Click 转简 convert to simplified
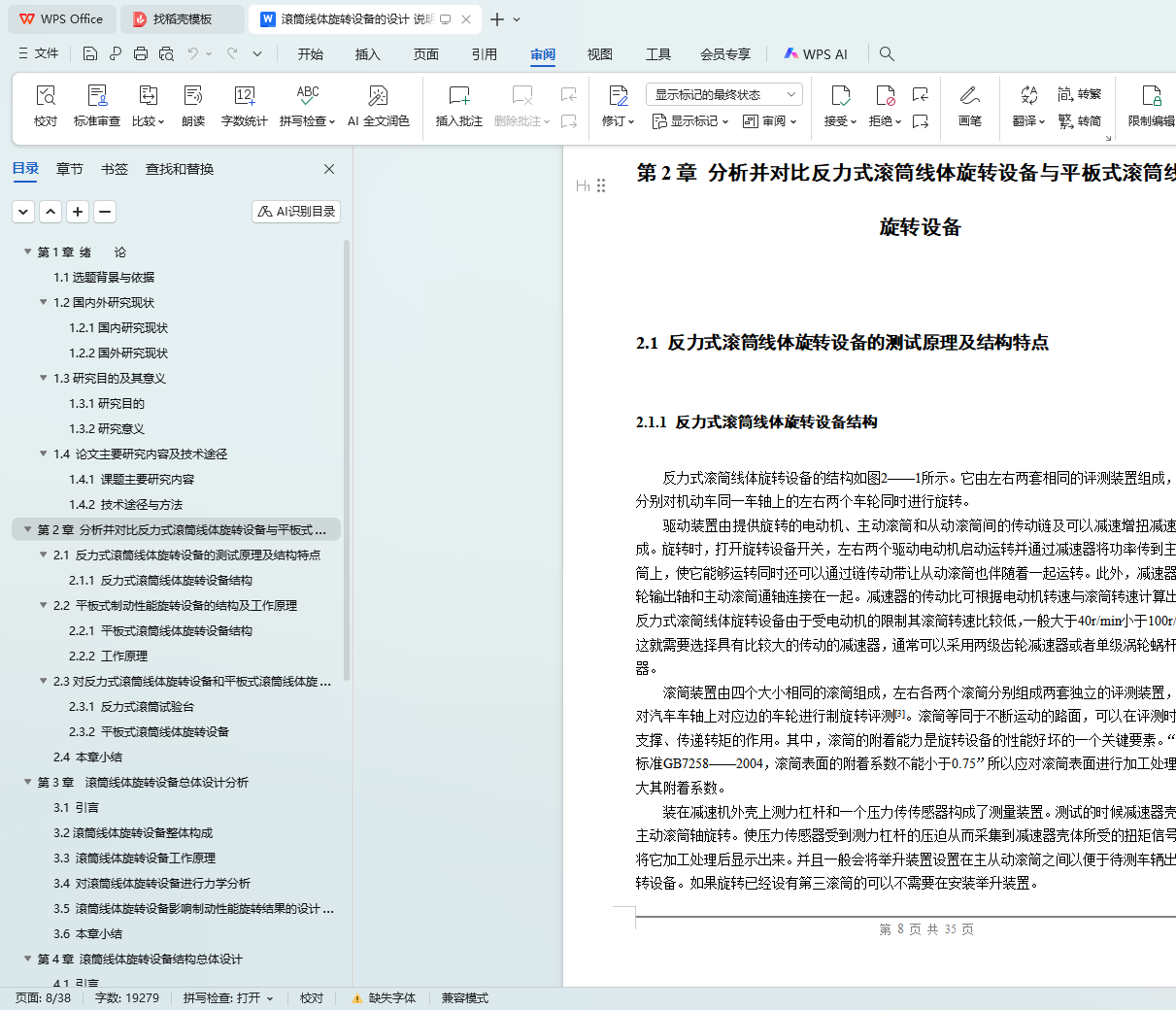 tap(1080, 121)
